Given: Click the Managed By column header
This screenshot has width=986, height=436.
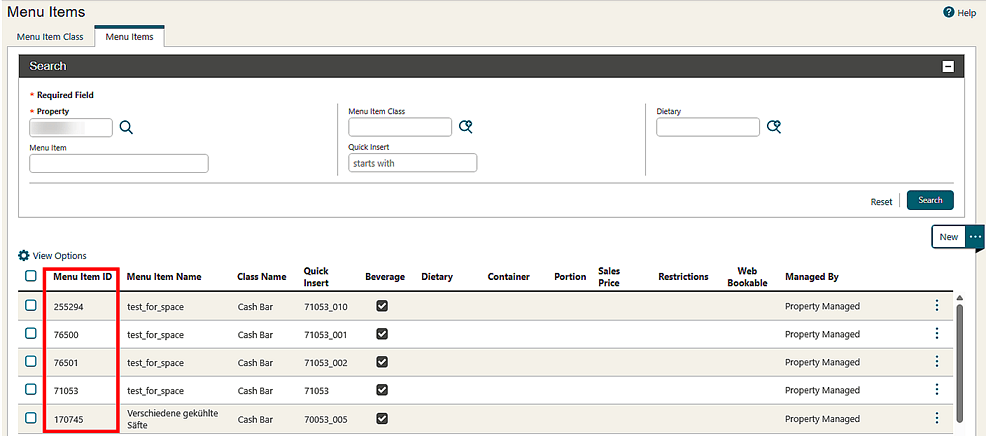Looking at the screenshot, I should pyautogui.click(x=812, y=277).
